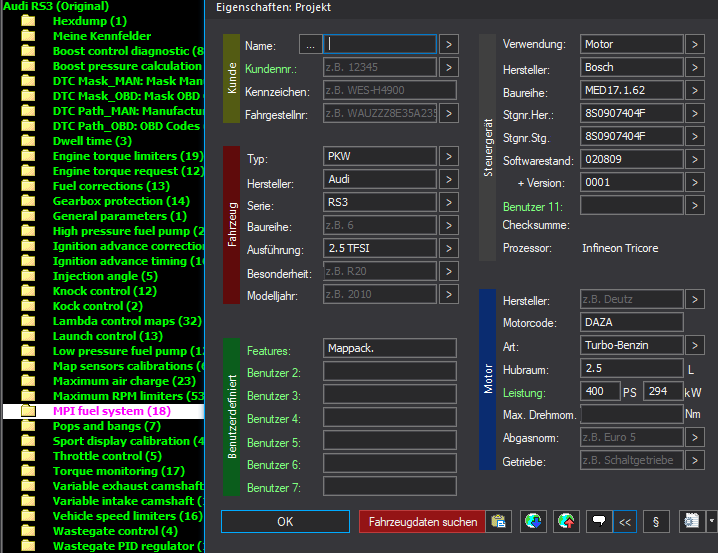The height and width of the screenshot is (553, 718).
Task: Click the double-chevron collapse button
Action: click(x=625, y=521)
